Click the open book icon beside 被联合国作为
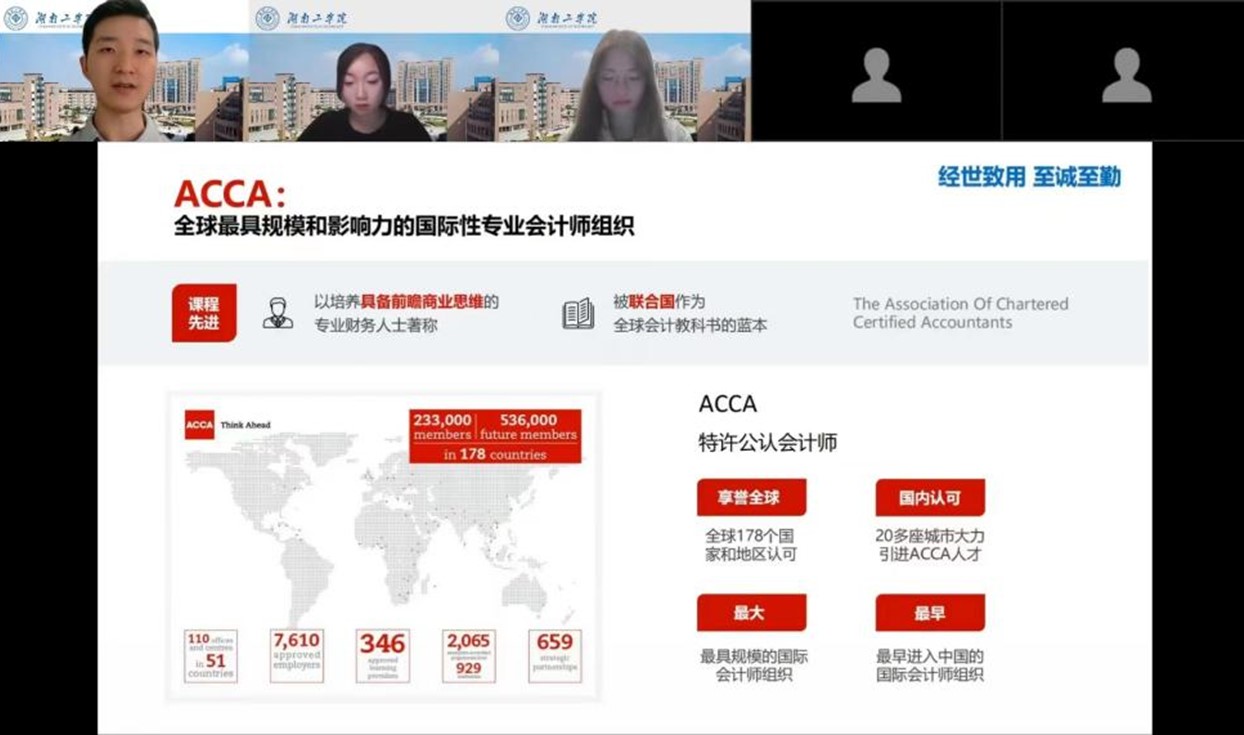Viewport: 1244px width, 735px height. point(578,313)
